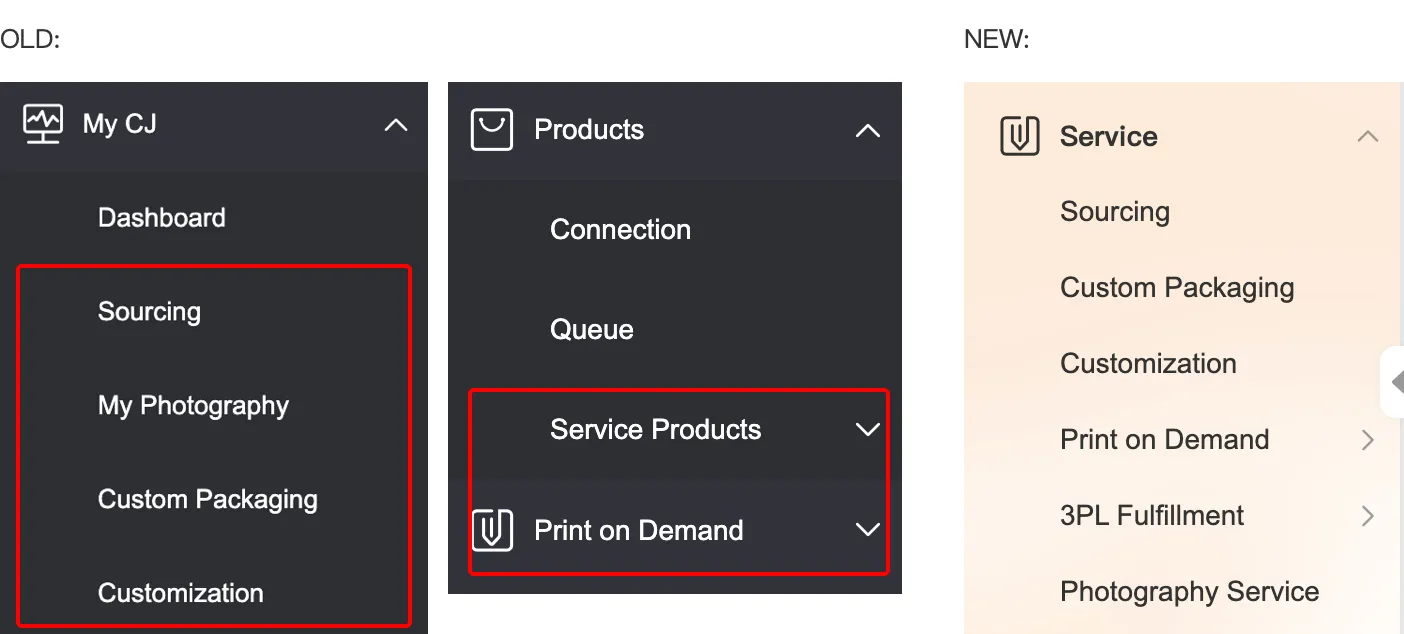The image size is (1404, 634).
Task: Open Queue under Products
Action: (x=591, y=330)
